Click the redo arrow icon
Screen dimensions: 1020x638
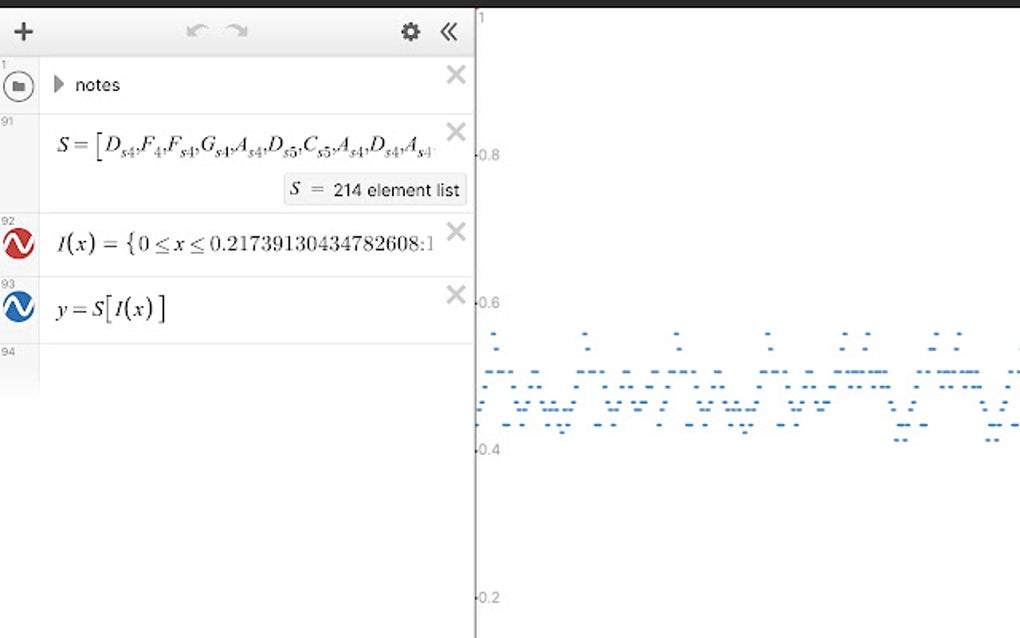(x=237, y=31)
